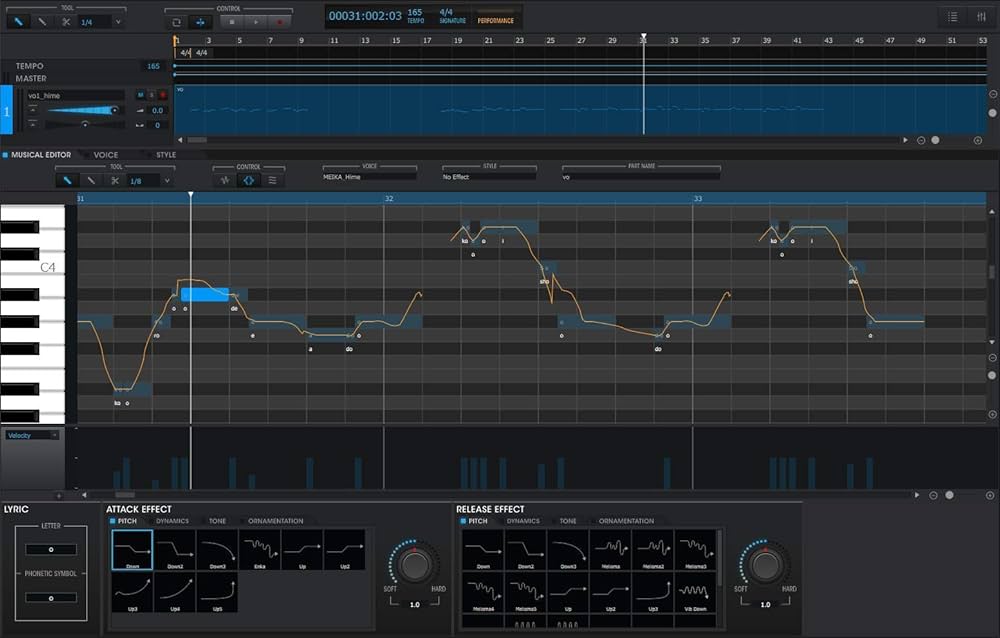Select the scissors tool in the top toolbar
Screen dimensions: 1000x638
[68, 21]
